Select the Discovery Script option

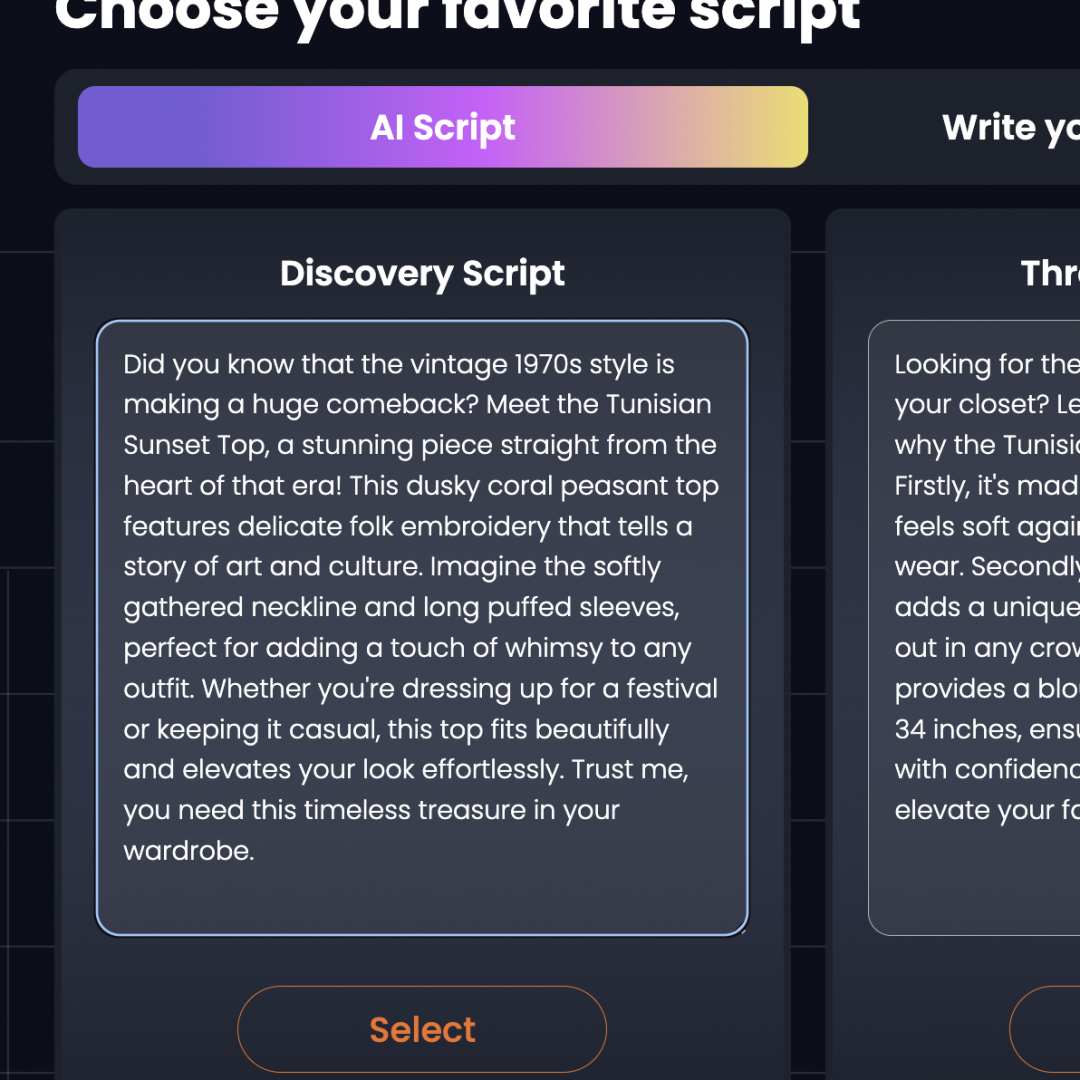(421, 1029)
